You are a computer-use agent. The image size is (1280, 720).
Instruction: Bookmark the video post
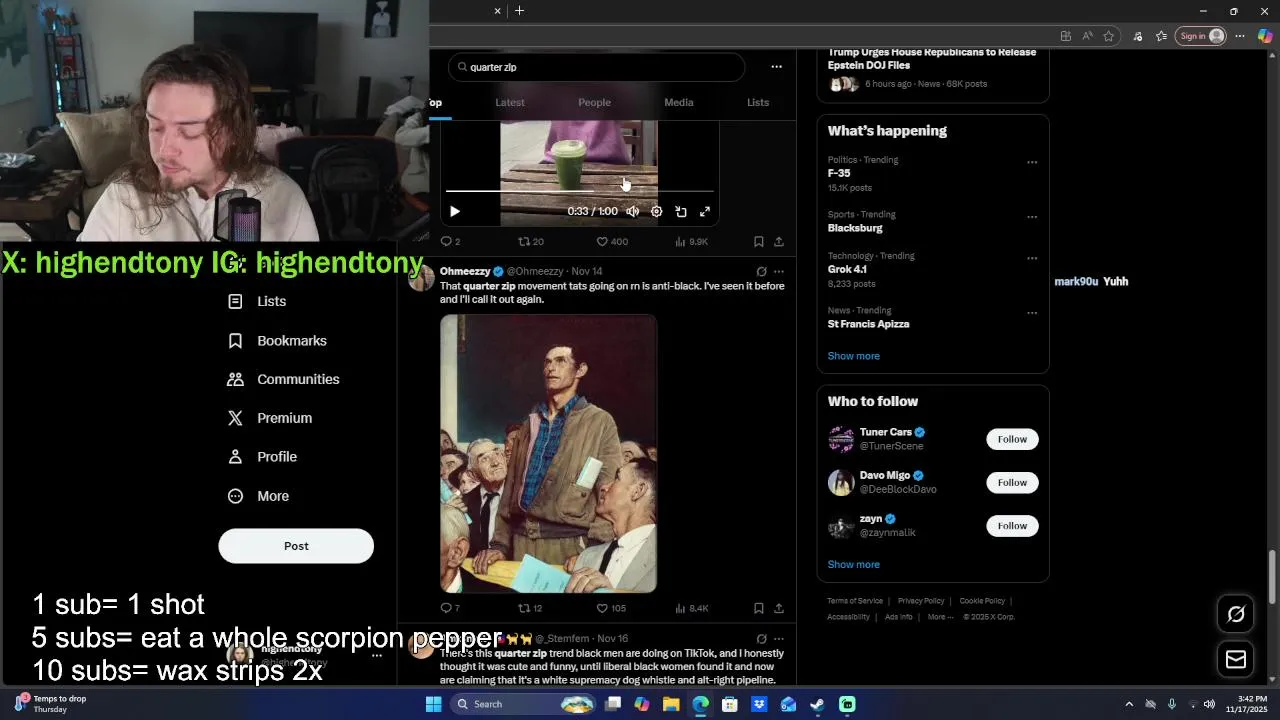(x=759, y=241)
